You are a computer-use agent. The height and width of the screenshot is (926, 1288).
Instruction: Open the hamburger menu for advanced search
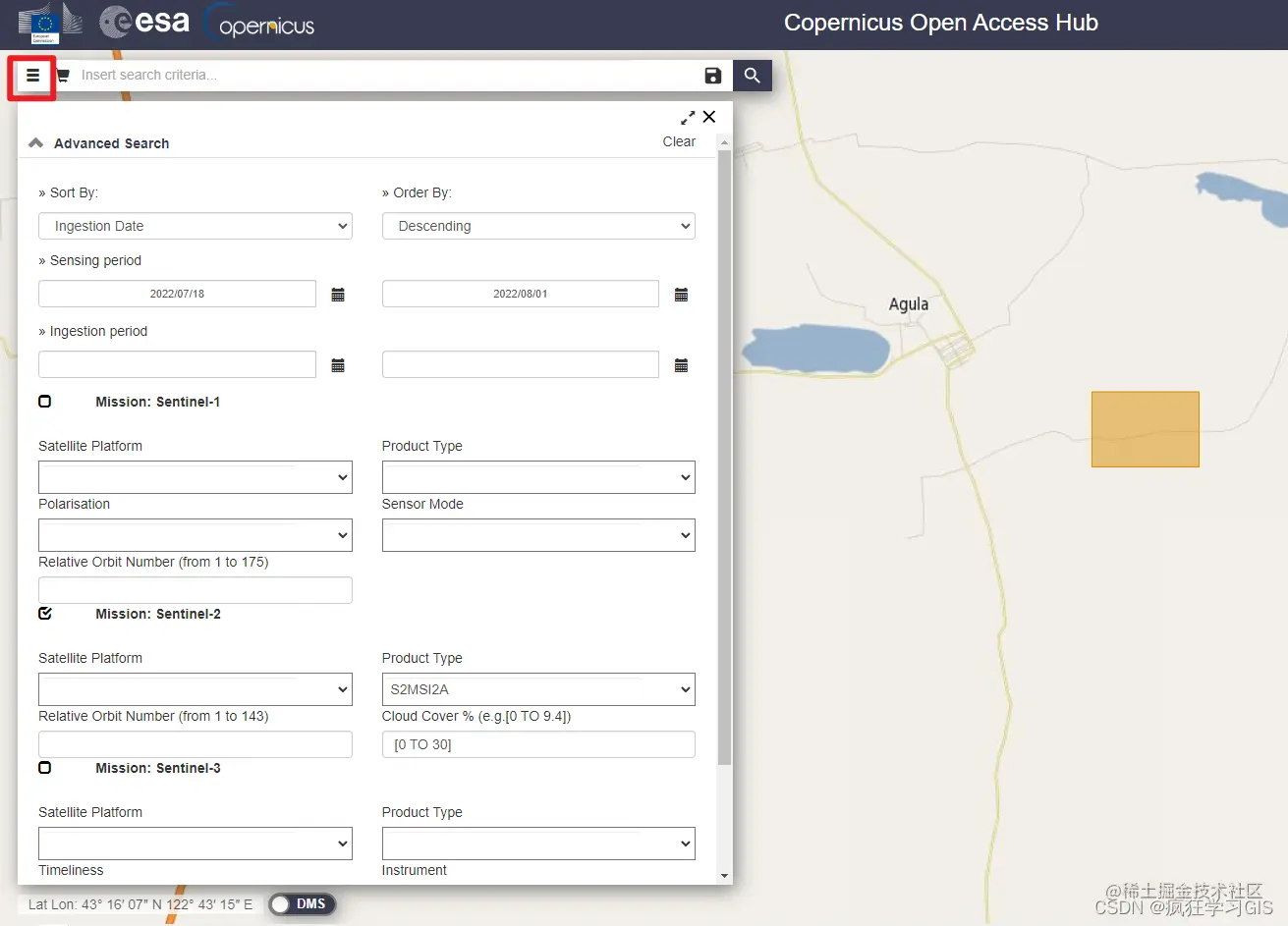(32, 76)
